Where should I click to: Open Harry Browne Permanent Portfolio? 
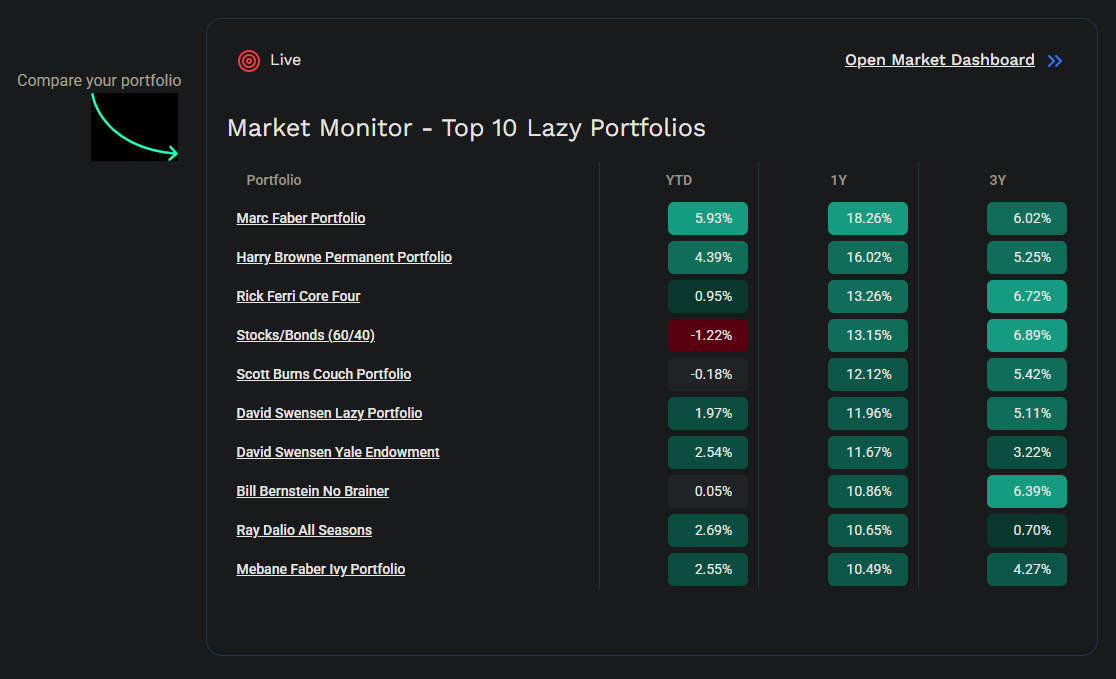click(343, 257)
